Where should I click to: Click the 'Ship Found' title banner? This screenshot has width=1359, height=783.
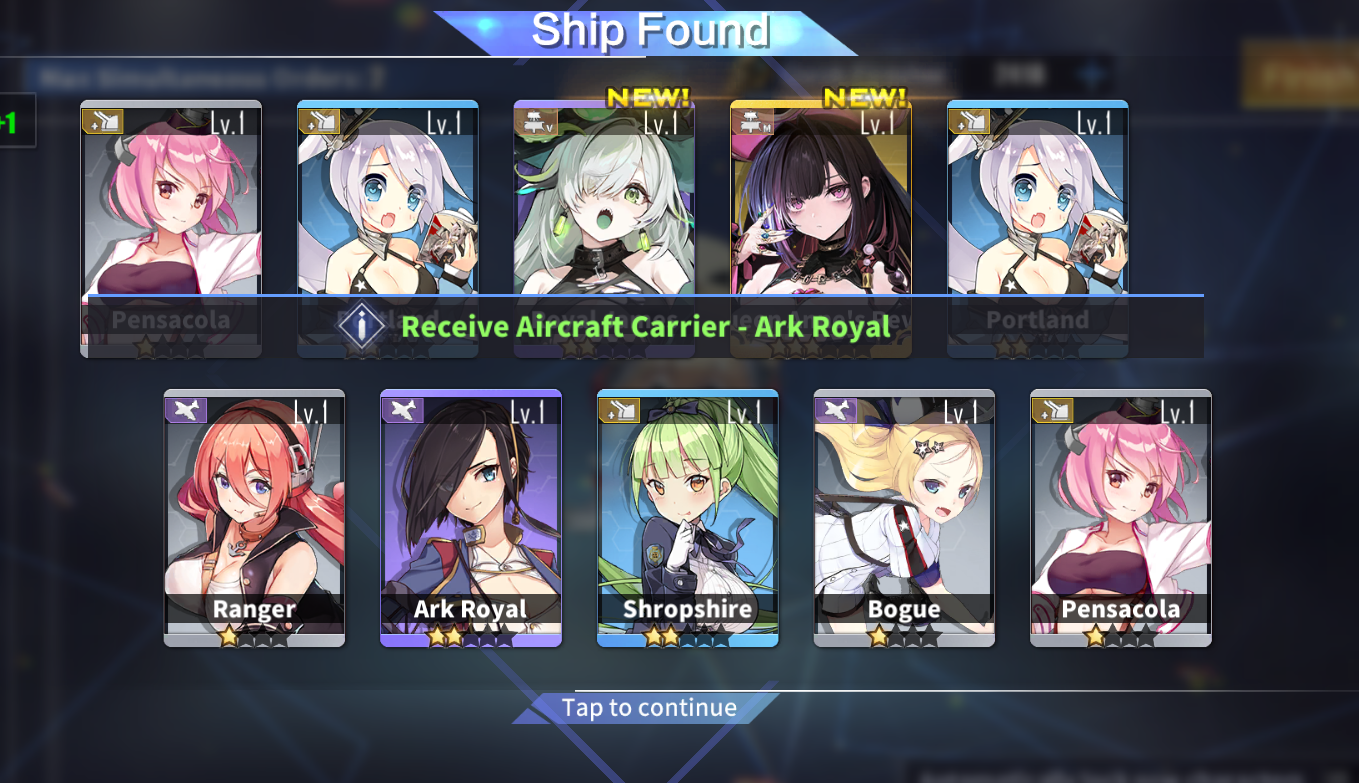(648, 32)
